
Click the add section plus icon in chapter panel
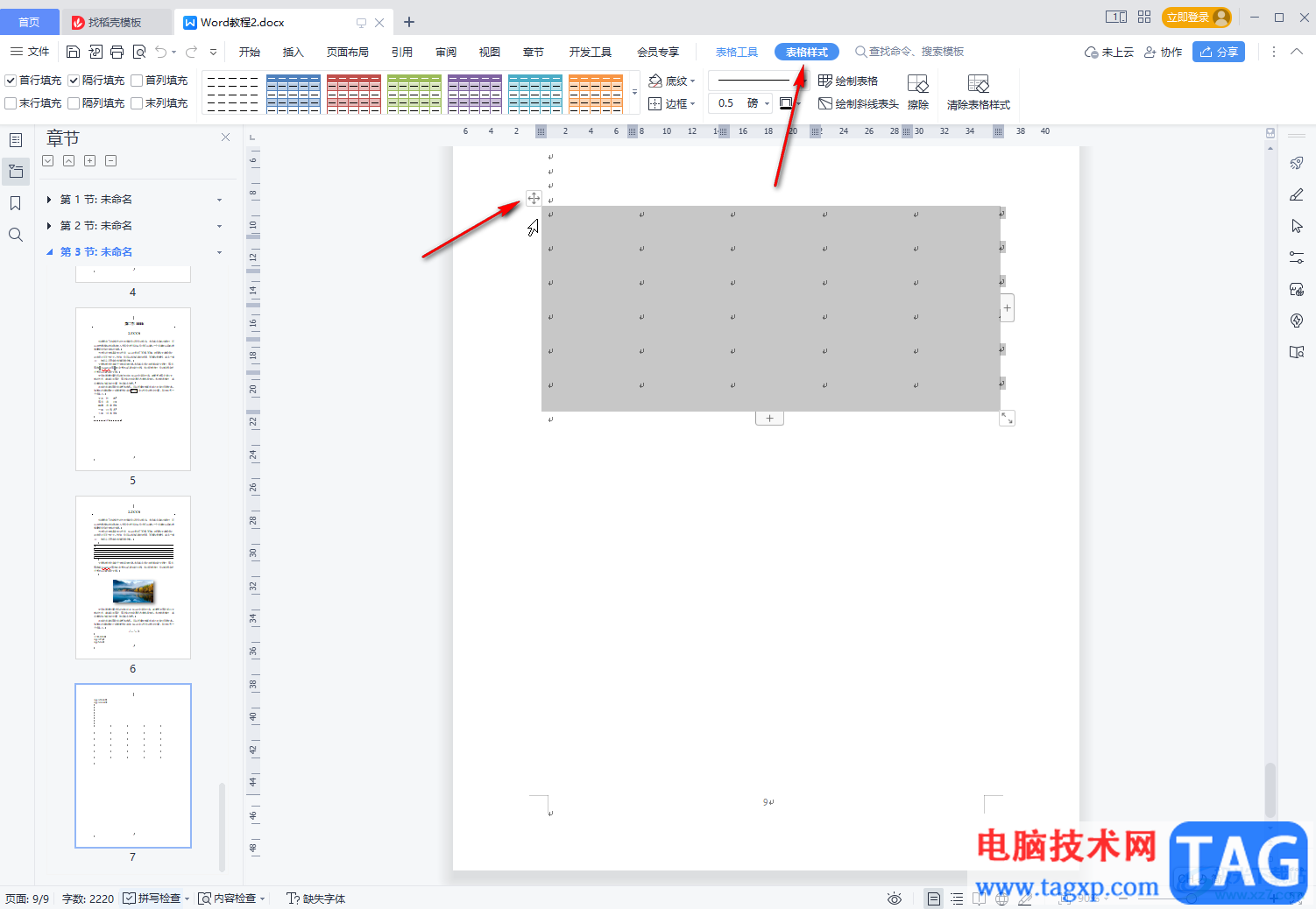point(89,160)
